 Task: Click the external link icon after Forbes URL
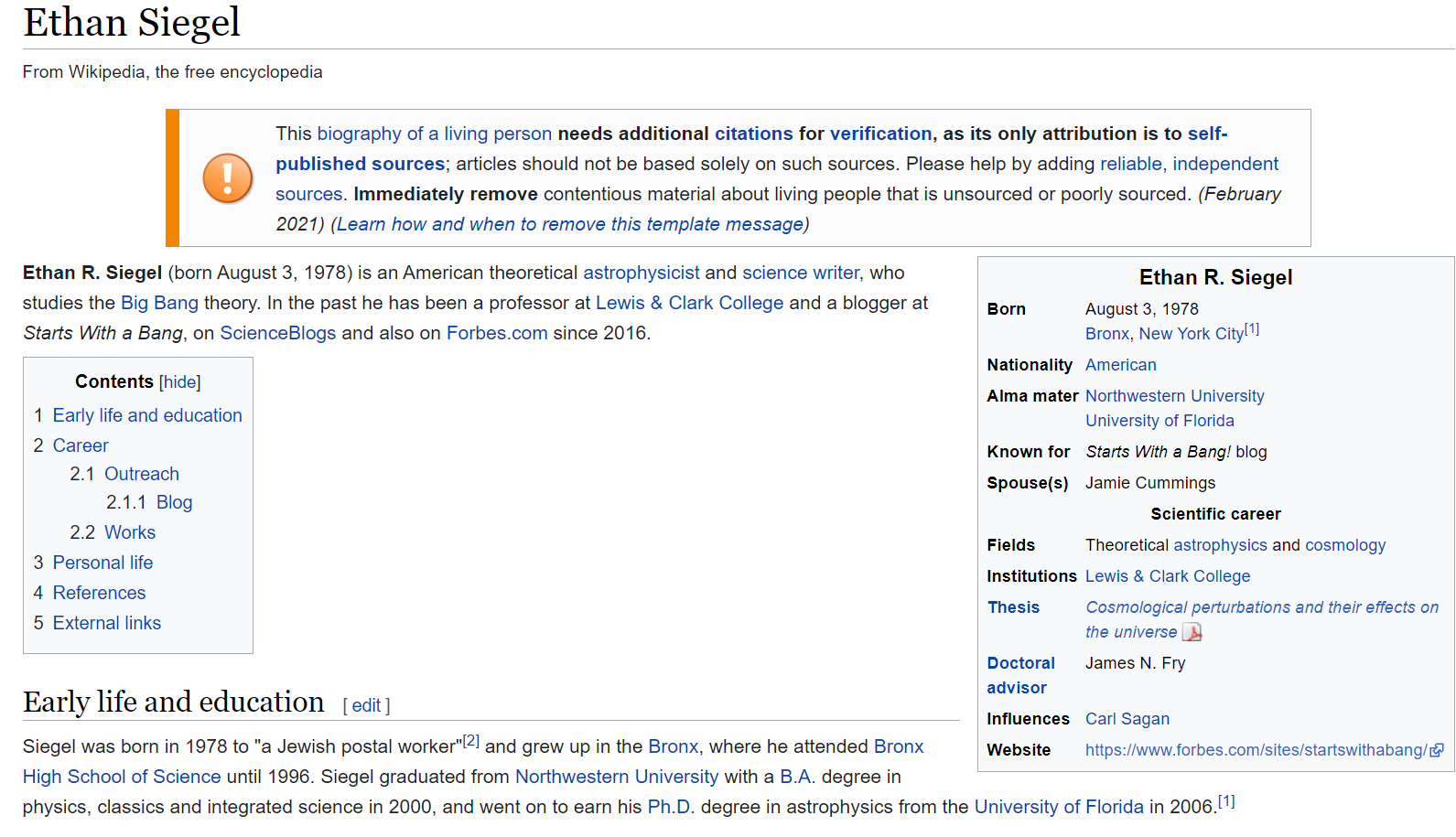1437,750
